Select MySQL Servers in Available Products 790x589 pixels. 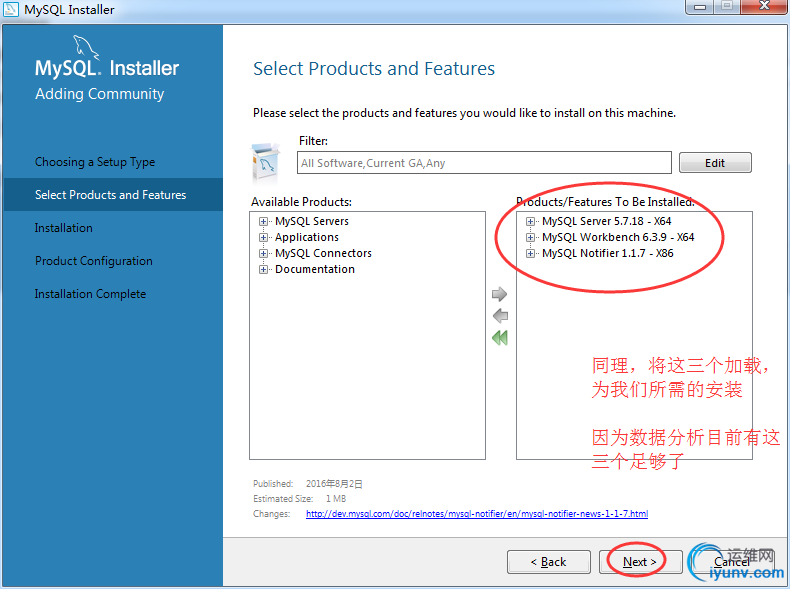pos(311,221)
